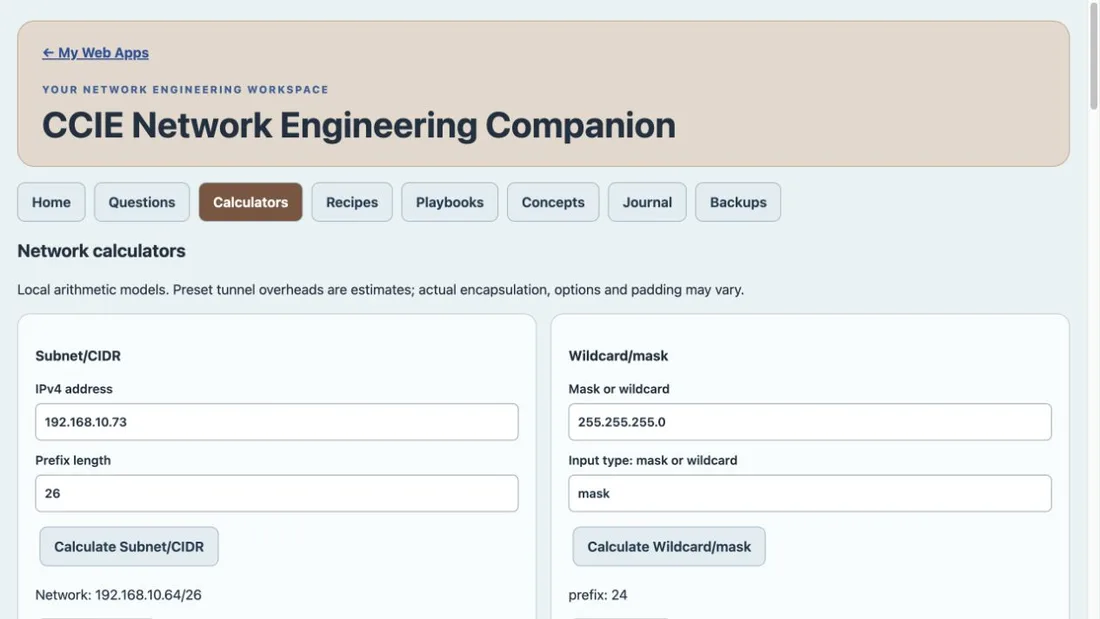Click the page vertical scrollbar thumb
The width and height of the screenshot is (1100, 619).
(x=1093, y=55)
